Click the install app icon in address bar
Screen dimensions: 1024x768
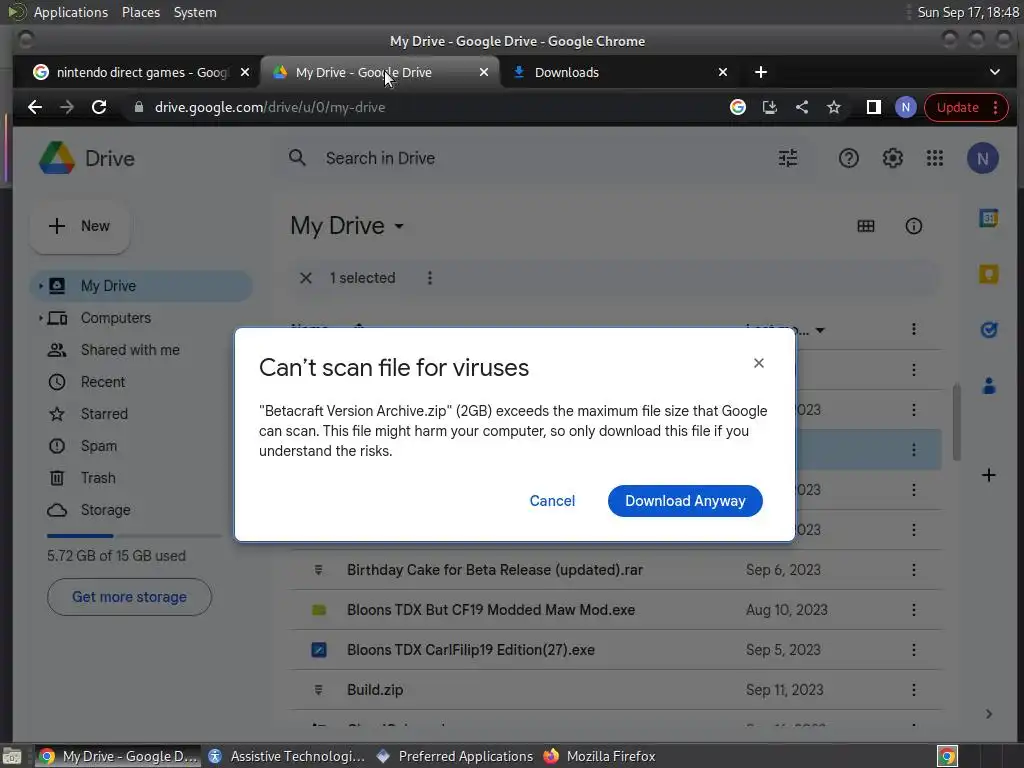[x=770, y=107]
